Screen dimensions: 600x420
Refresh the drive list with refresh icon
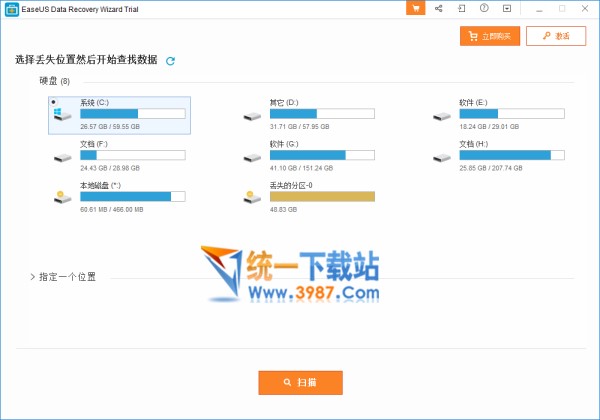[170, 61]
